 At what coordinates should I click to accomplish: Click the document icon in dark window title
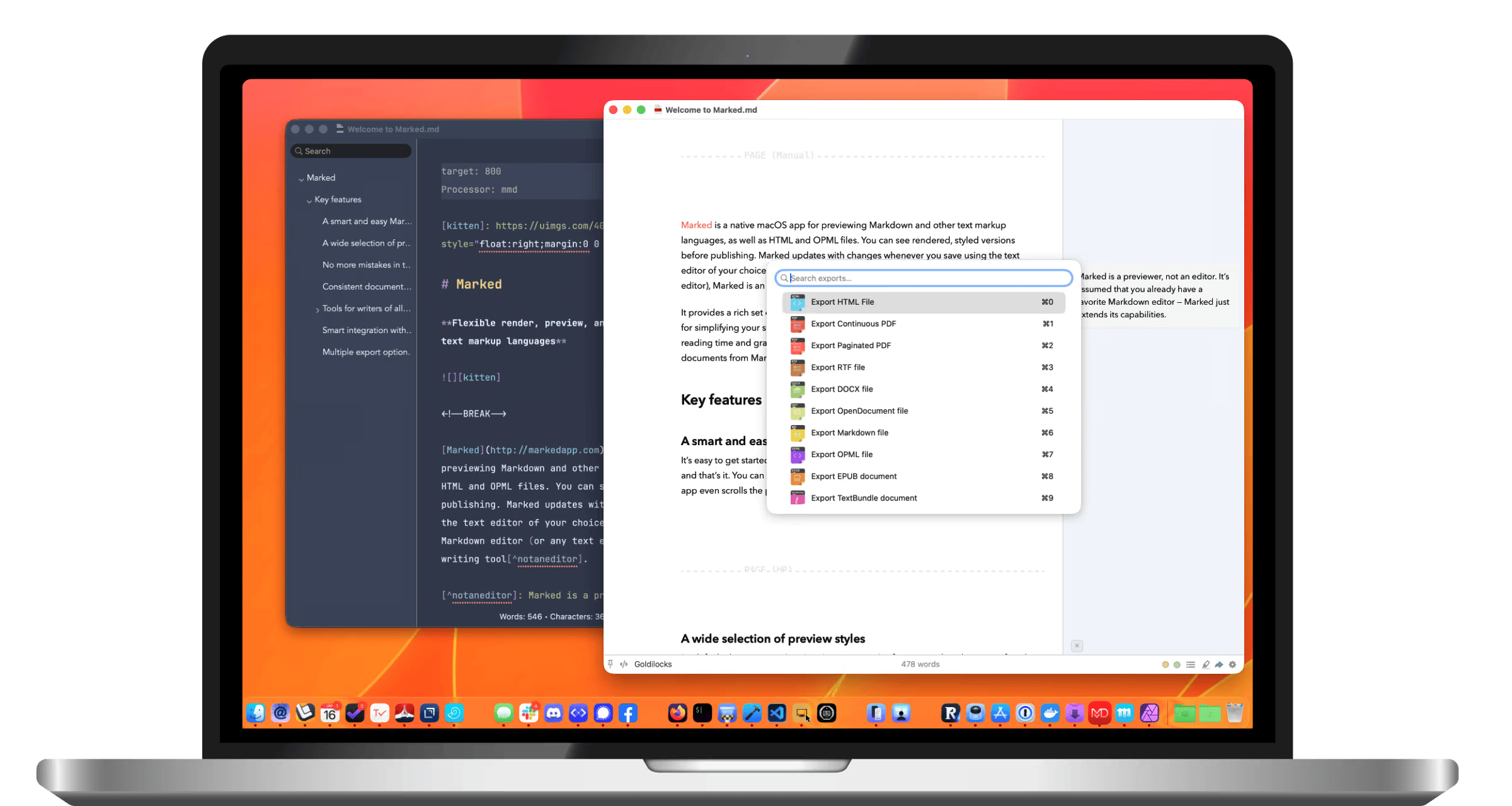pyautogui.click(x=340, y=129)
